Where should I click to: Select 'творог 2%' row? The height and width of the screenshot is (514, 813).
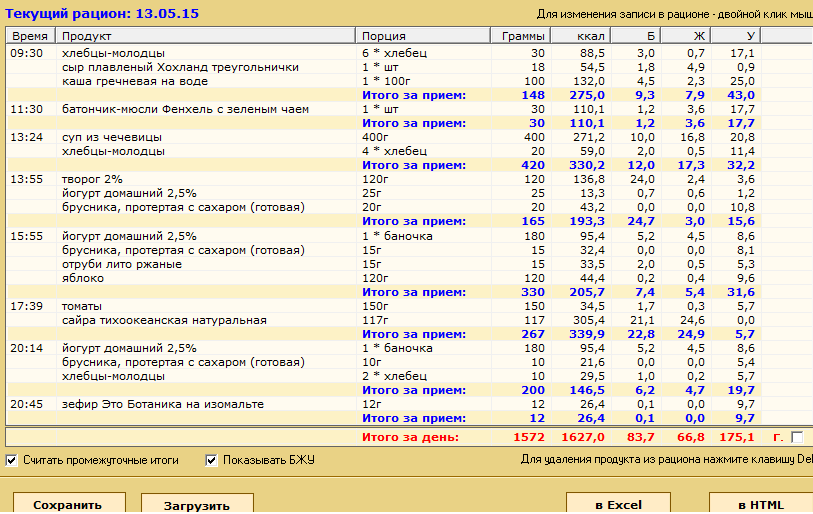[x=384, y=179]
